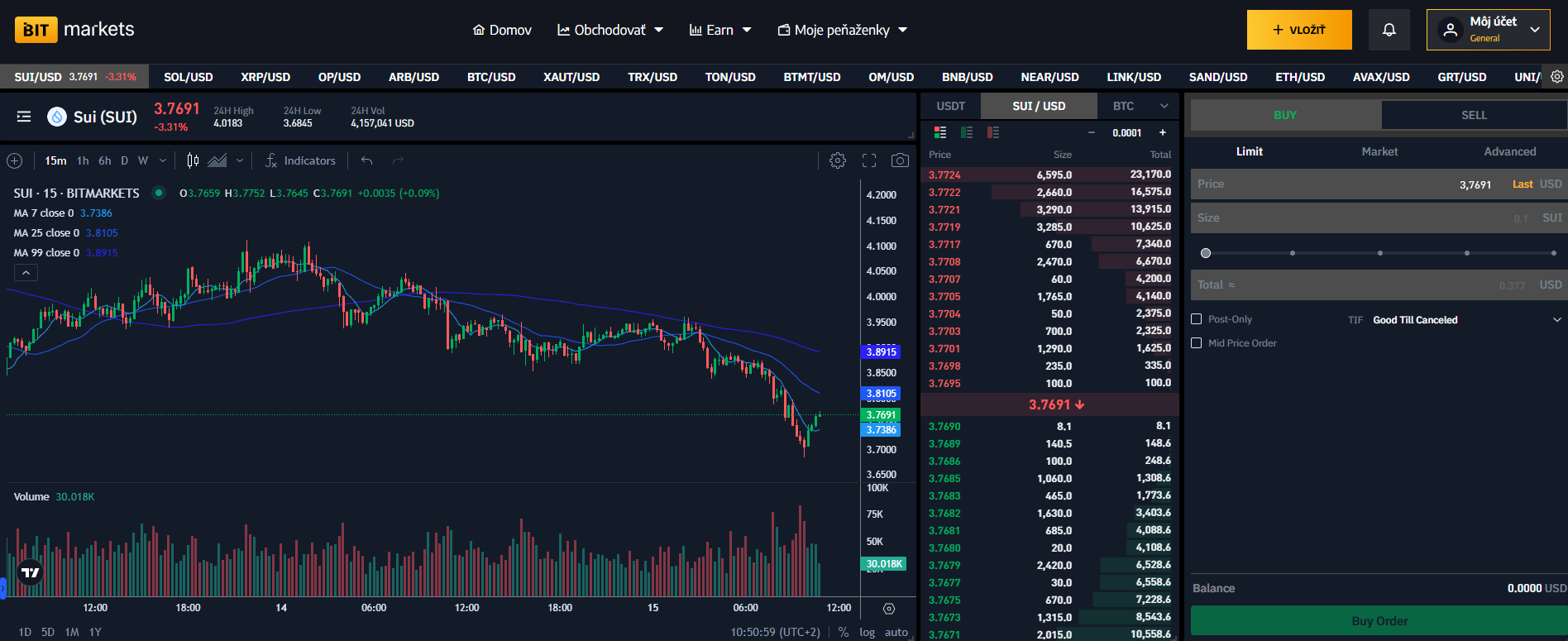This screenshot has height=641, width=1568.
Task: Open the candlestick chart type selector
Action: pos(193,160)
